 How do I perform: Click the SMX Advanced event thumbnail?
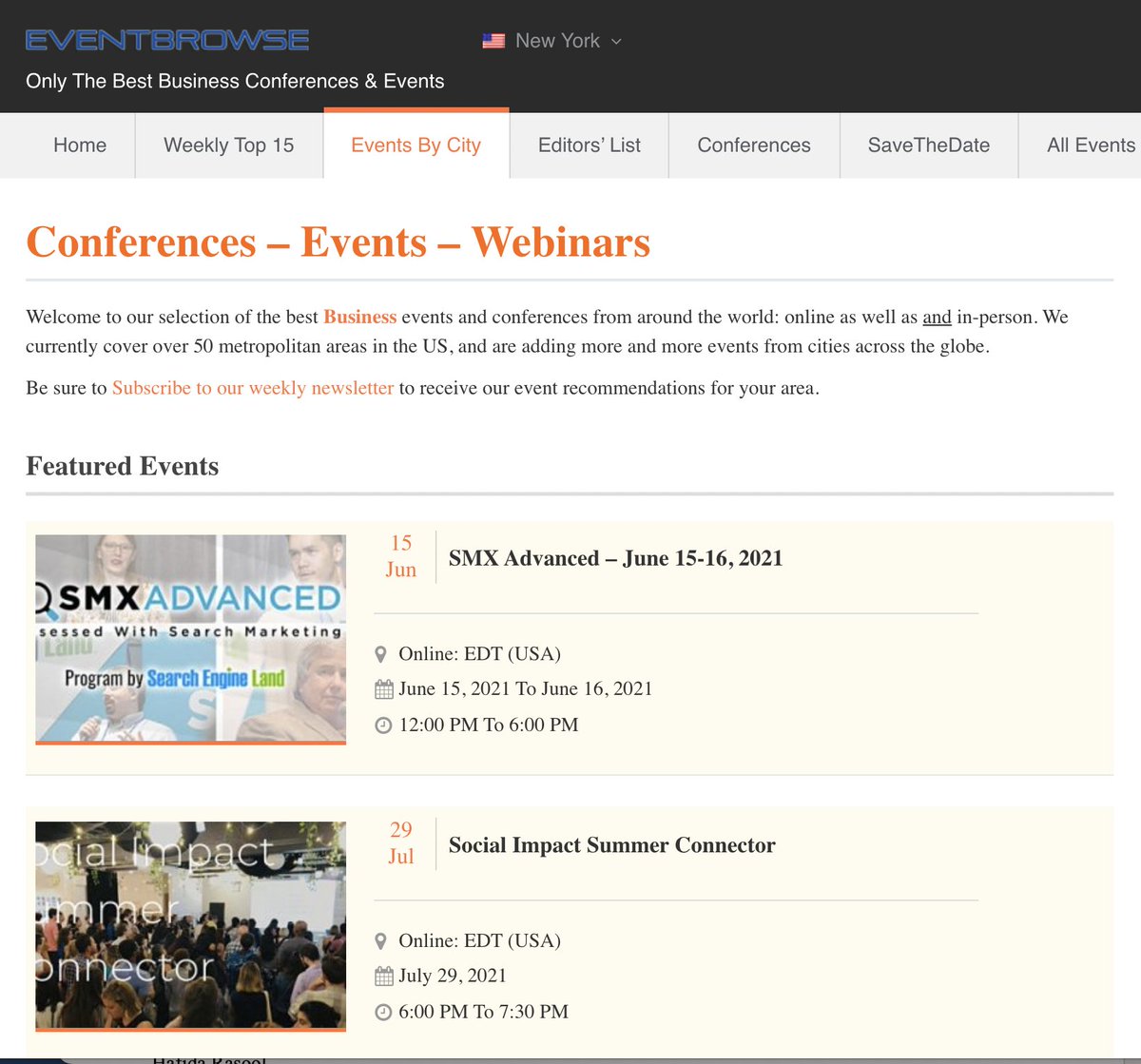[190, 638]
